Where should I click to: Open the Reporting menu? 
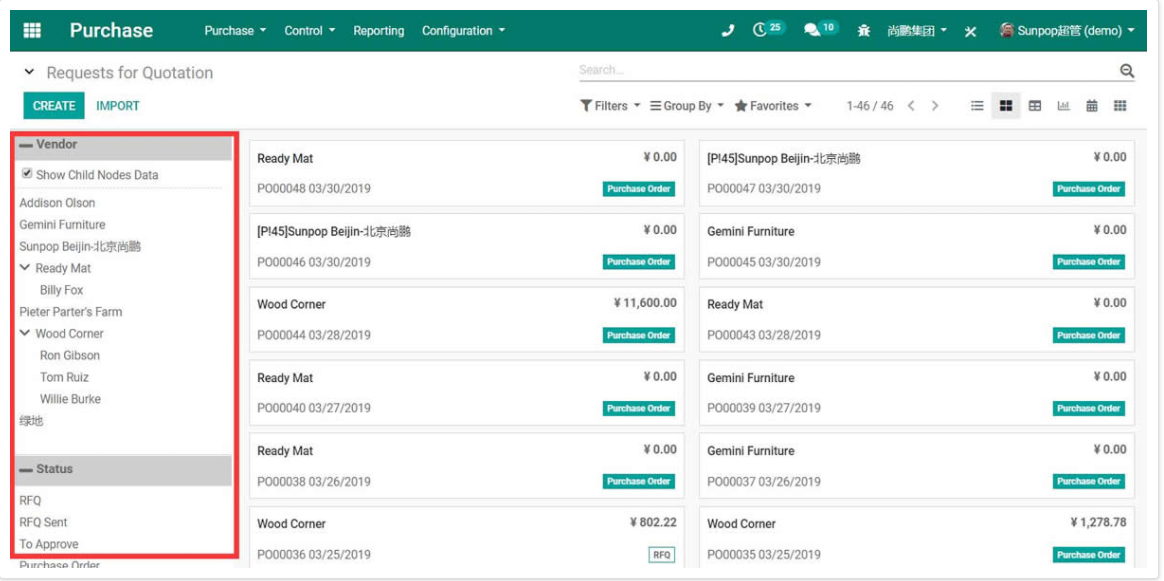[x=379, y=30]
